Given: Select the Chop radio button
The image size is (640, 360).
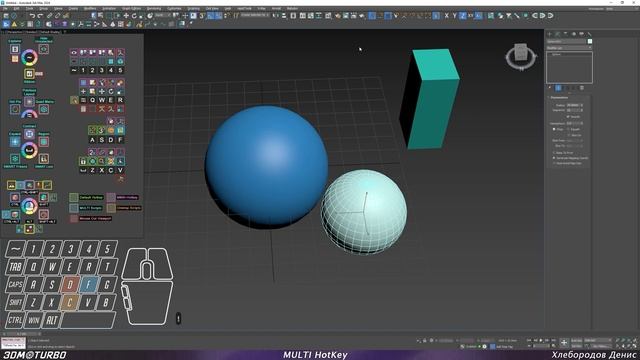Looking at the screenshot, I should [554, 129].
